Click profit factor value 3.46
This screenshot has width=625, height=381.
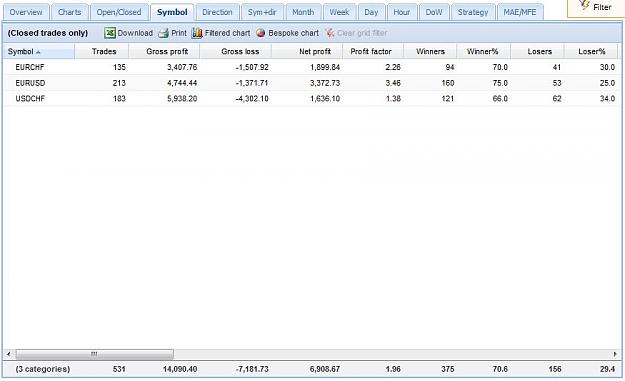[x=393, y=83]
